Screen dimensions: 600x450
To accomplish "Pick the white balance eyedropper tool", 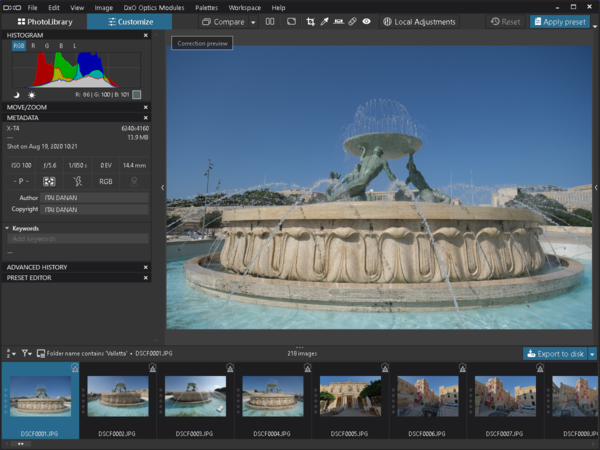I will [325, 21].
